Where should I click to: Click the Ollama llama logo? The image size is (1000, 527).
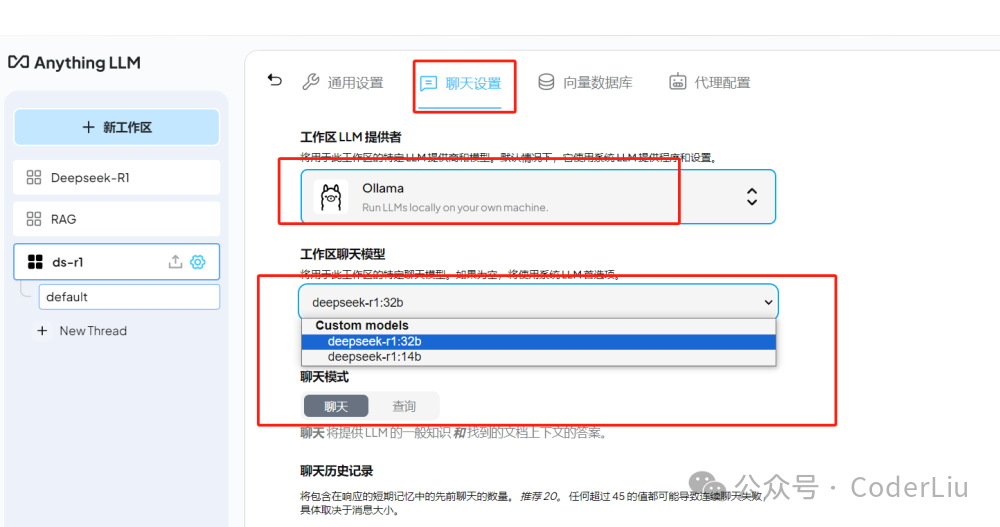(330, 197)
